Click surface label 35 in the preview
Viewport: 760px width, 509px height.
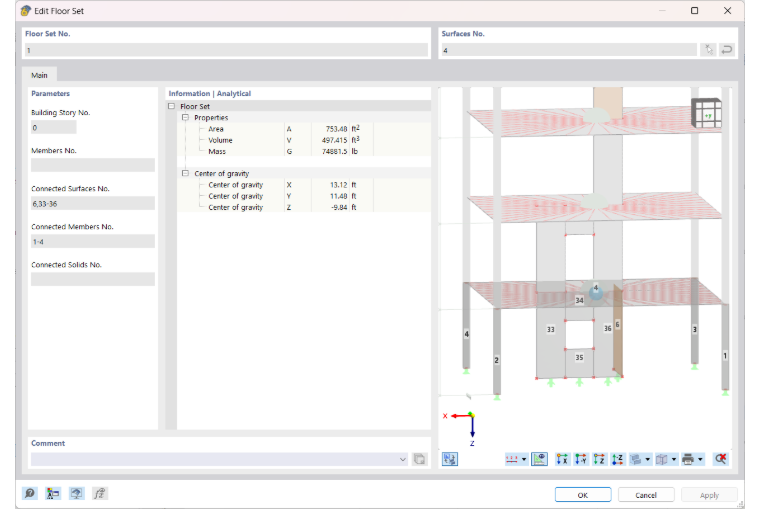click(579, 358)
